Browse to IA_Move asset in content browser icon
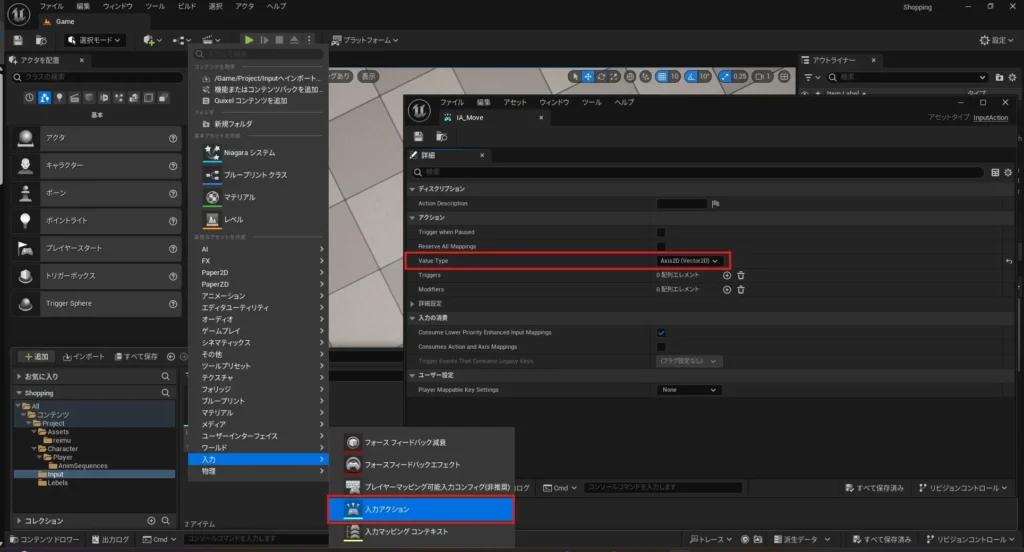This screenshot has width=1024, height=552. click(441, 137)
